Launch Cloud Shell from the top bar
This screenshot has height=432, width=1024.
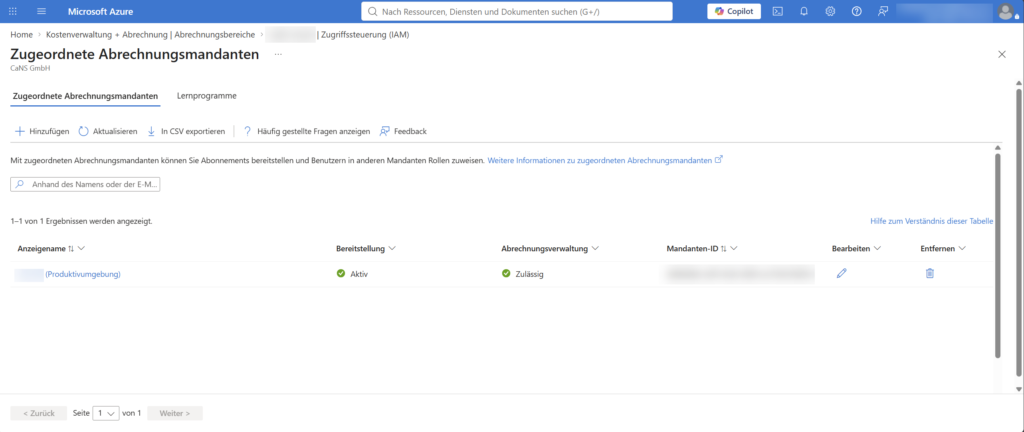coord(778,11)
